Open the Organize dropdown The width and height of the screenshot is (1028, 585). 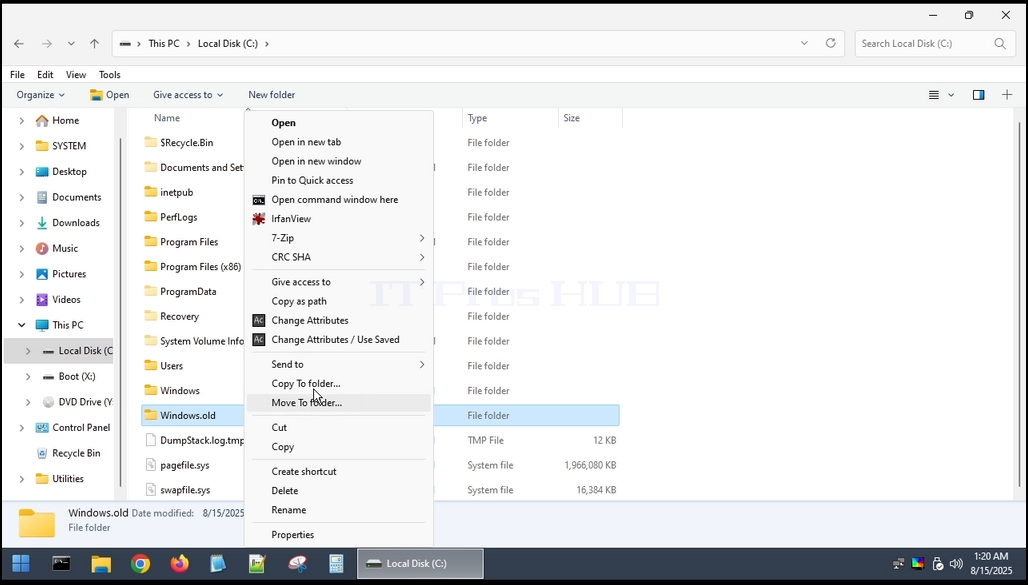pyautogui.click(x=41, y=94)
